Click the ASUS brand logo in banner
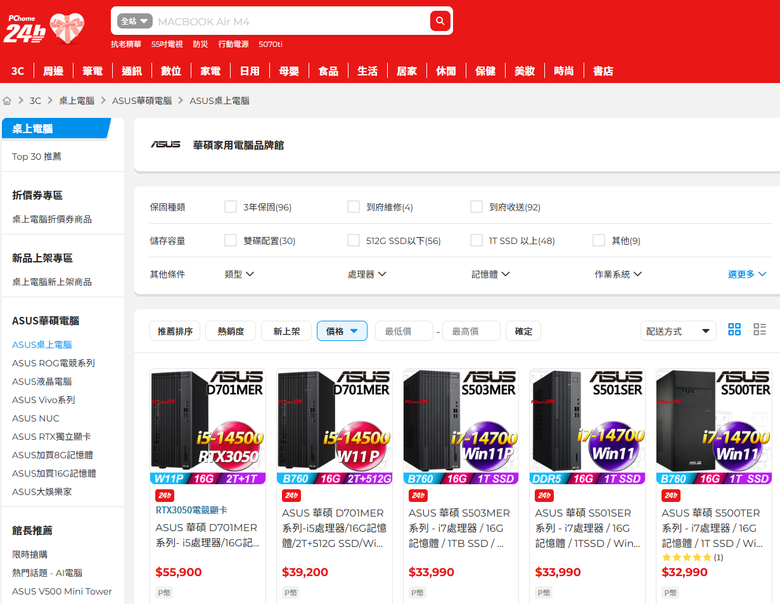This screenshot has width=780, height=604. (166, 144)
